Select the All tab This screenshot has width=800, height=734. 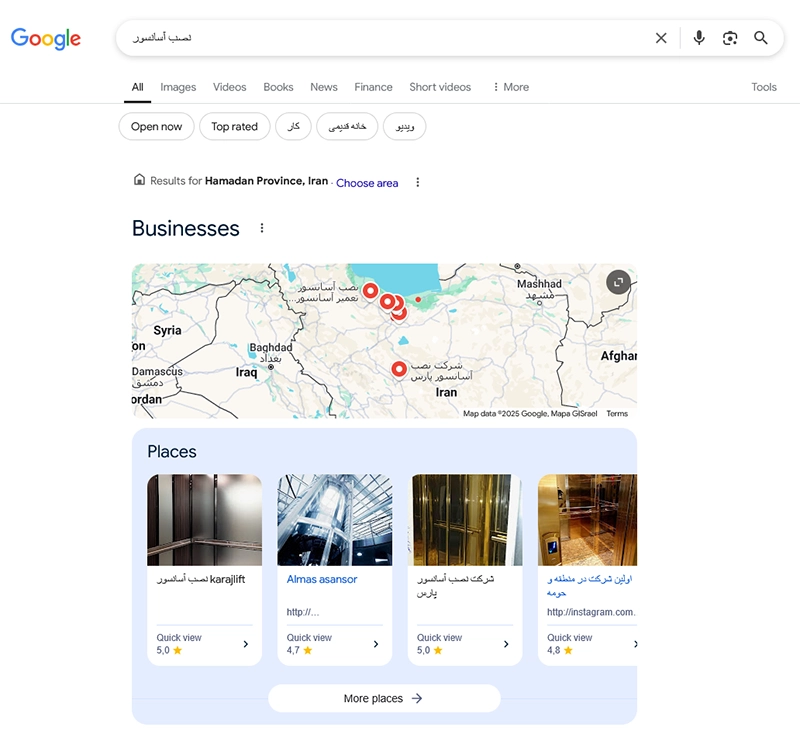[x=137, y=87]
